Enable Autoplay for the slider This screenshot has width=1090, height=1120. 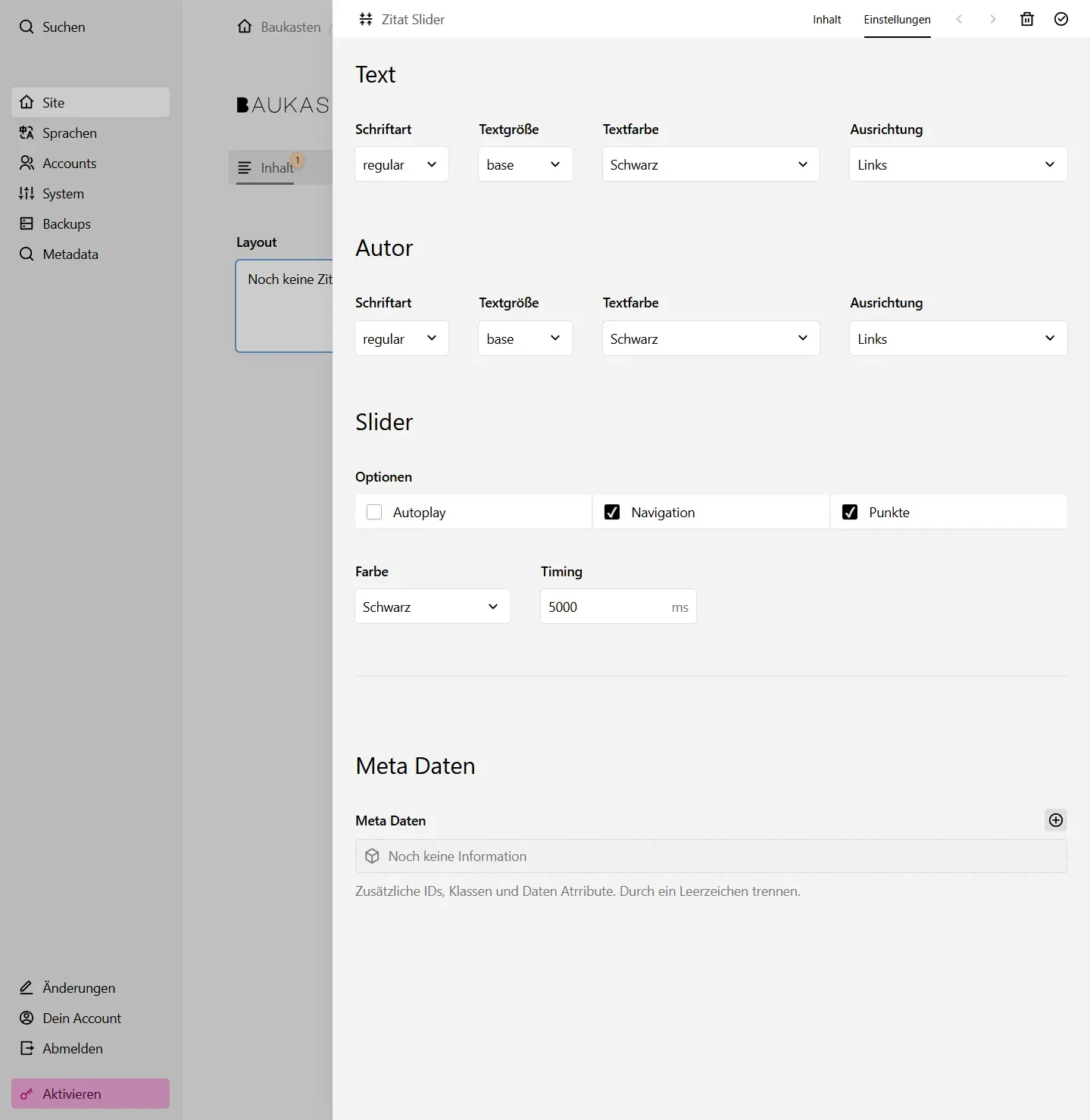(374, 512)
